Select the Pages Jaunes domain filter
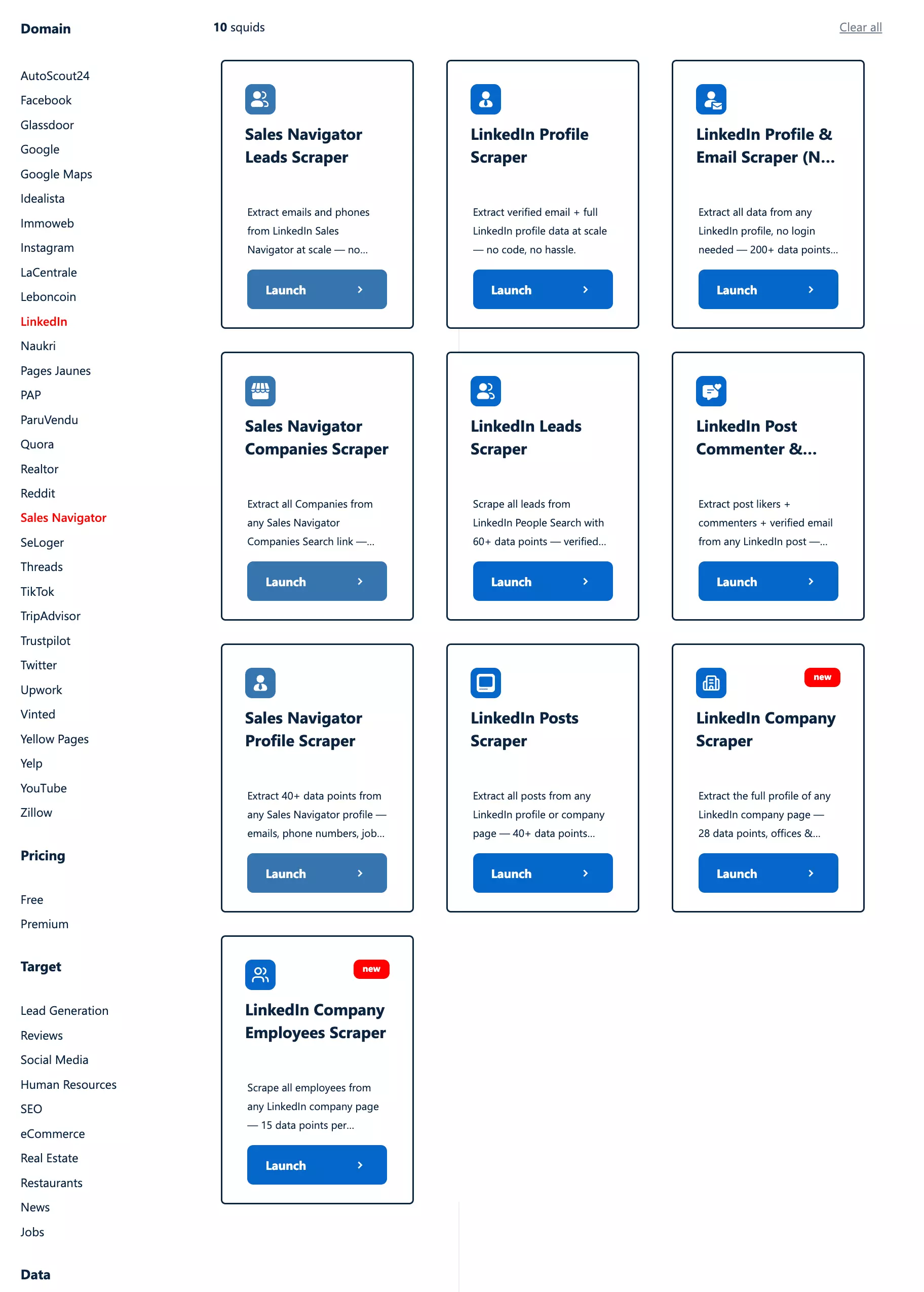The height and width of the screenshot is (1292, 924). tap(56, 371)
